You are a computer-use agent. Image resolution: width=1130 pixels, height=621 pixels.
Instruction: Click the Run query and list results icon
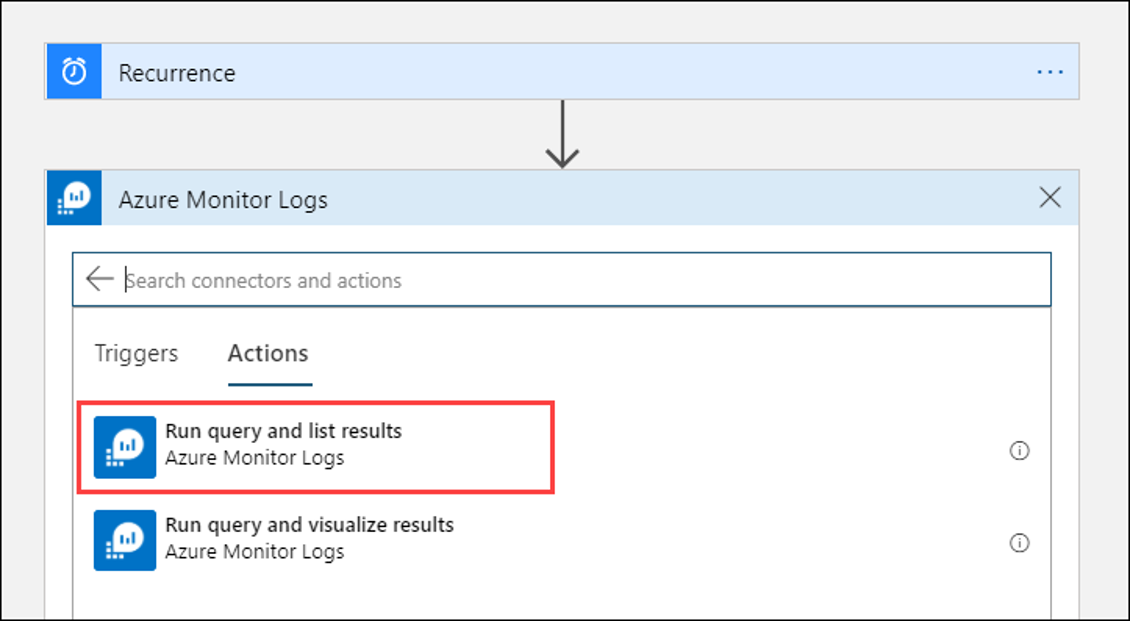point(125,447)
